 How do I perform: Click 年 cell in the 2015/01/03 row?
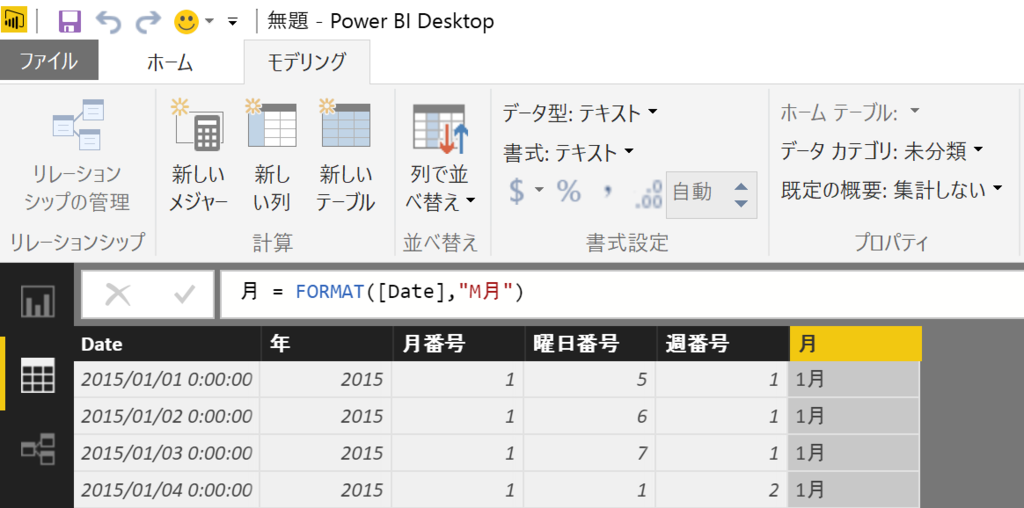[x=327, y=452]
